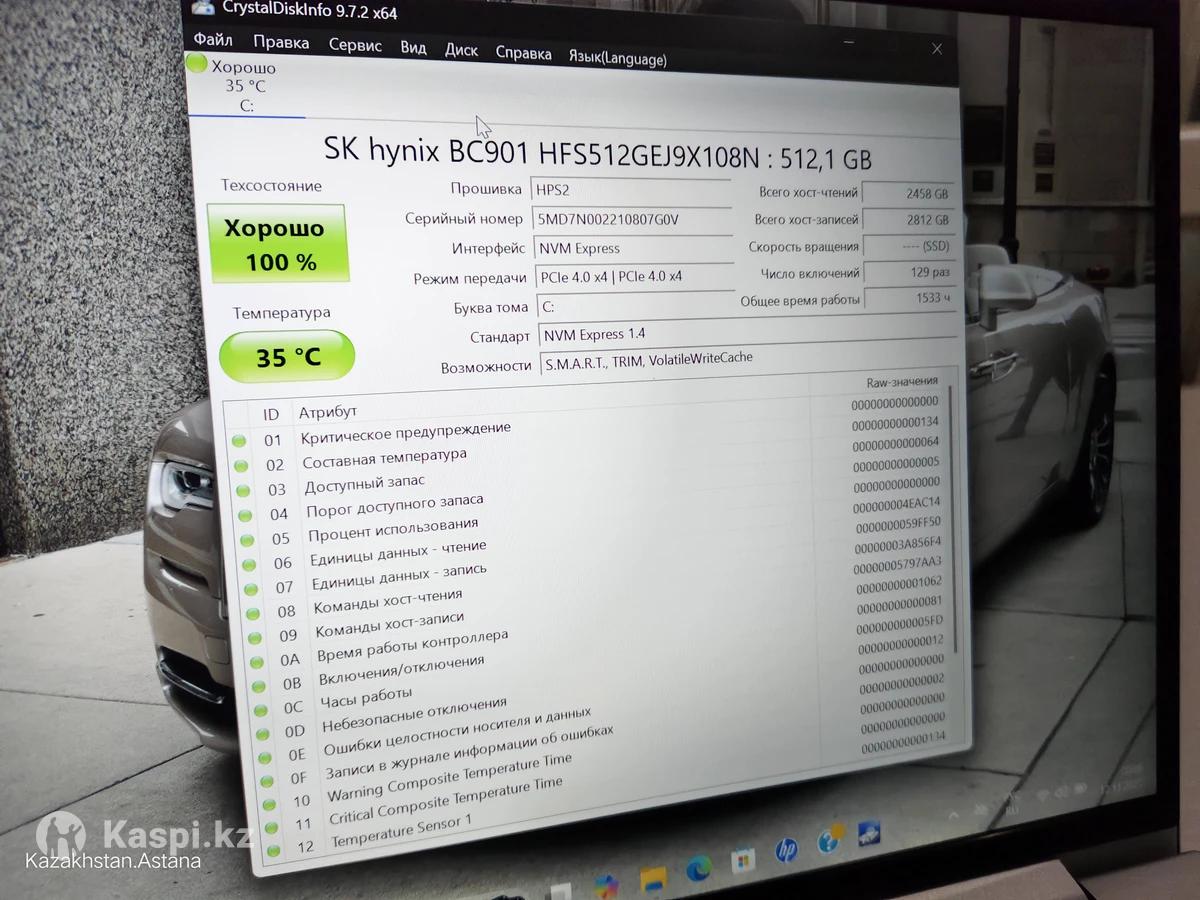Open the Справка menu
Image resolution: width=1200 pixels, height=900 pixels.
click(x=523, y=53)
